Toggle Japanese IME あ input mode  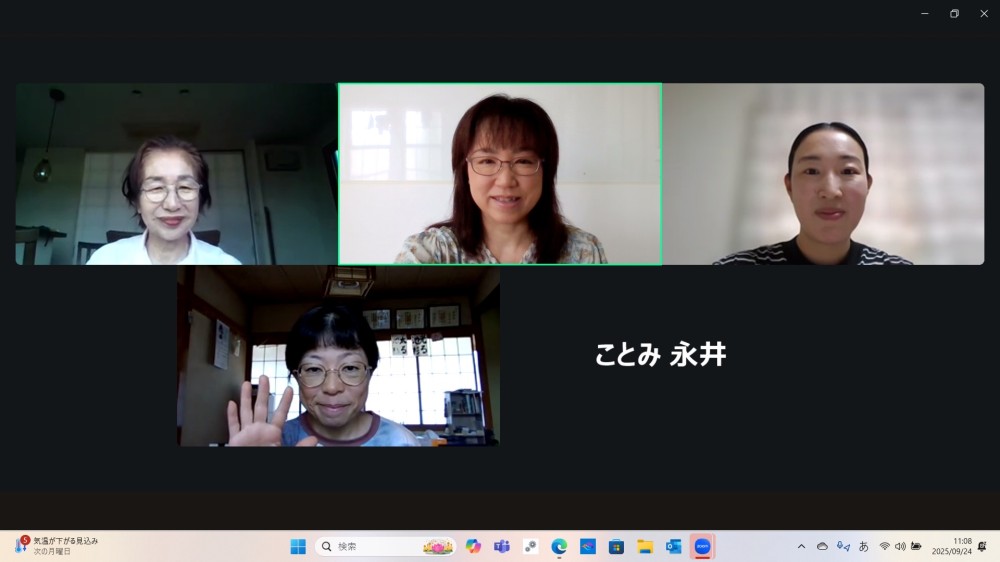pos(864,546)
